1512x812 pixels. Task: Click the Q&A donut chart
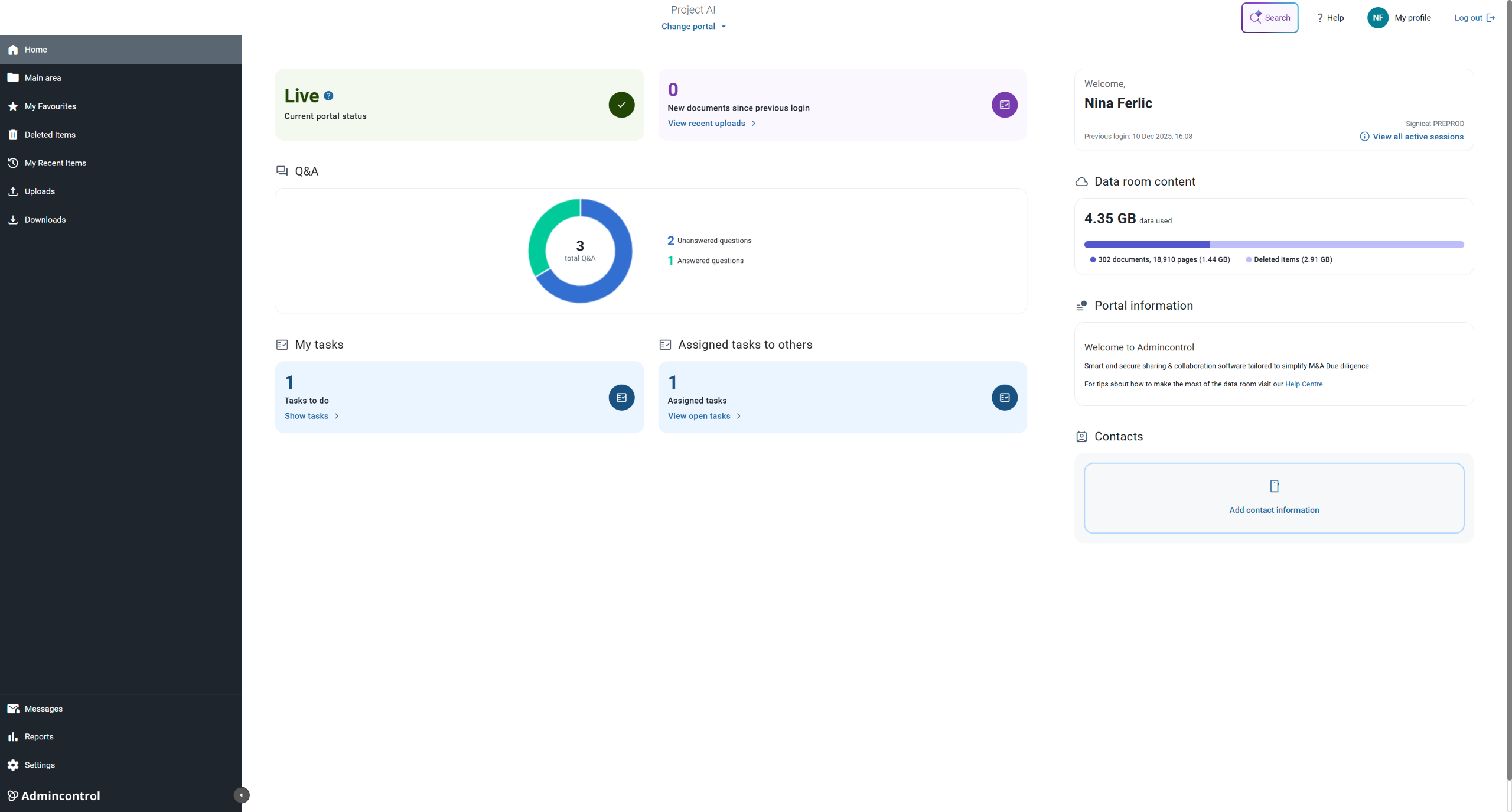click(x=580, y=251)
